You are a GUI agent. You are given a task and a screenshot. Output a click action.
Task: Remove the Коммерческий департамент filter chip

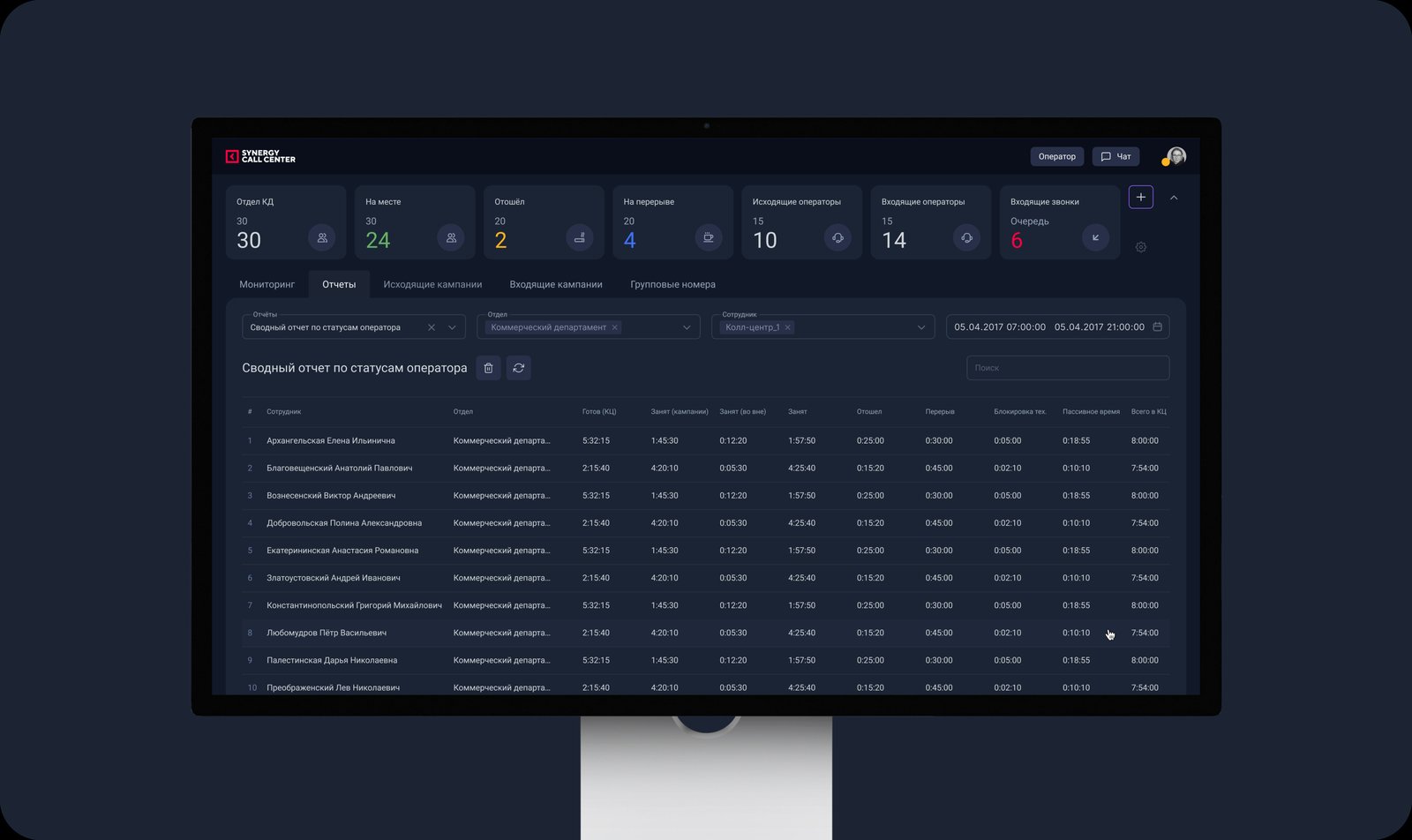615,327
